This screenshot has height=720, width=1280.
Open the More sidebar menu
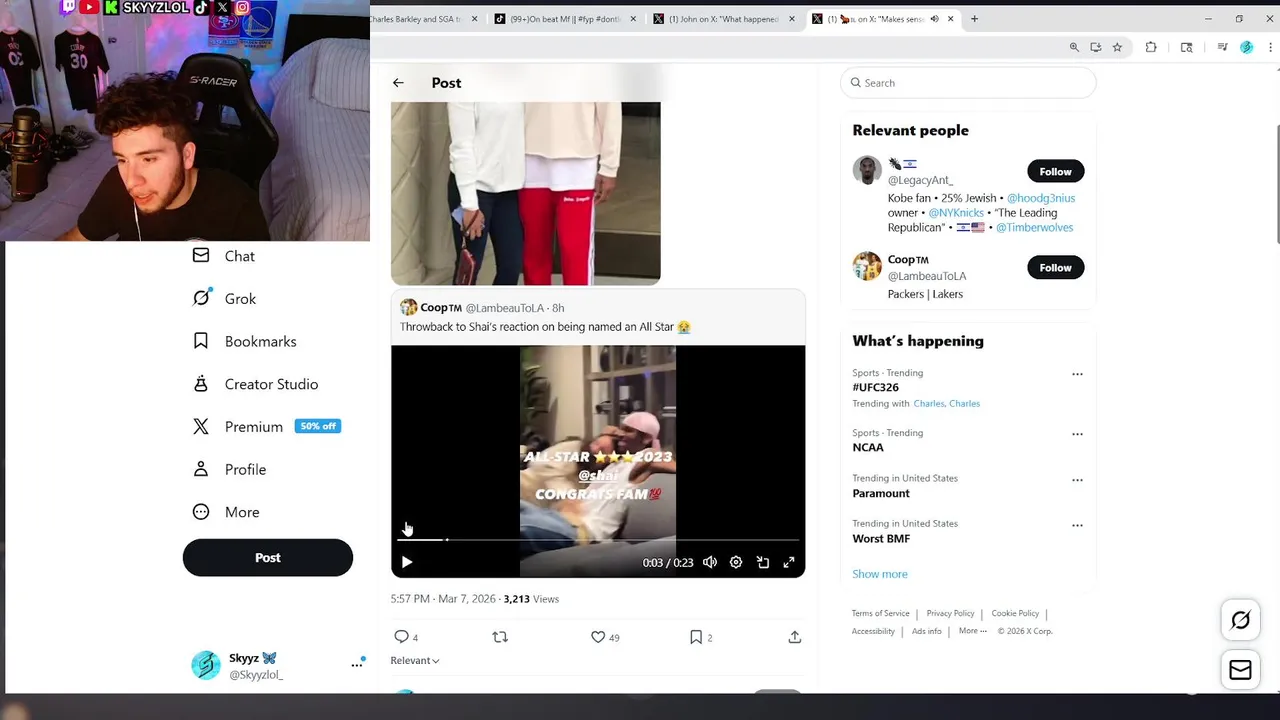pos(226,512)
